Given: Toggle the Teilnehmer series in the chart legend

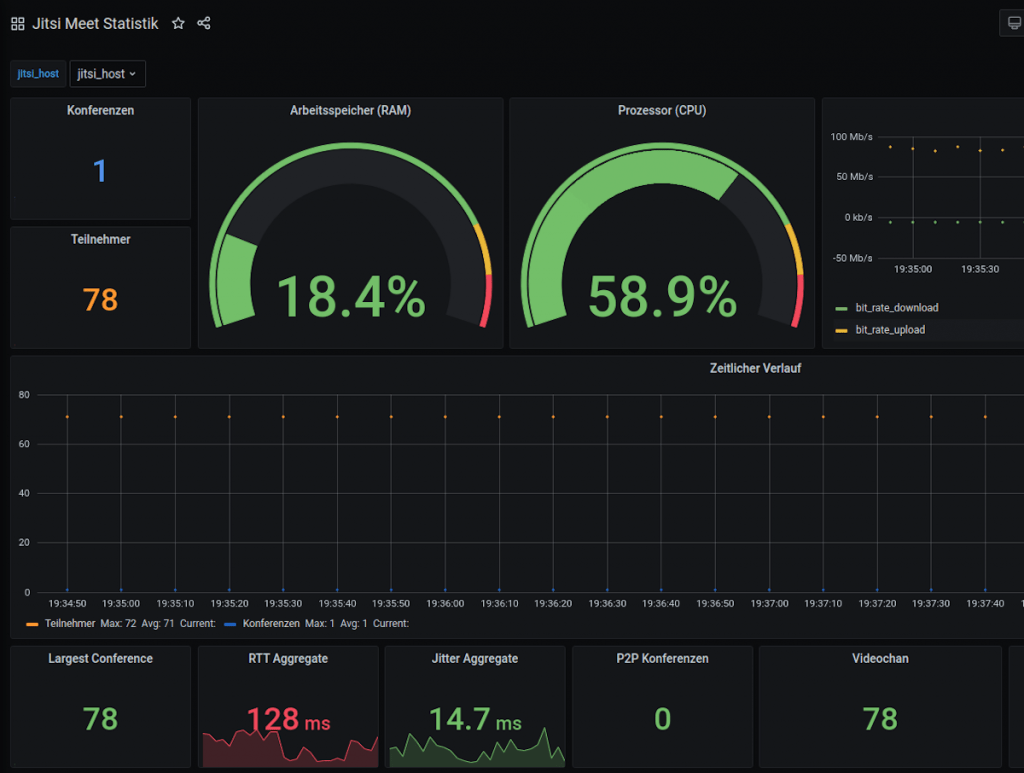Looking at the screenshot, I should point(70,623).
